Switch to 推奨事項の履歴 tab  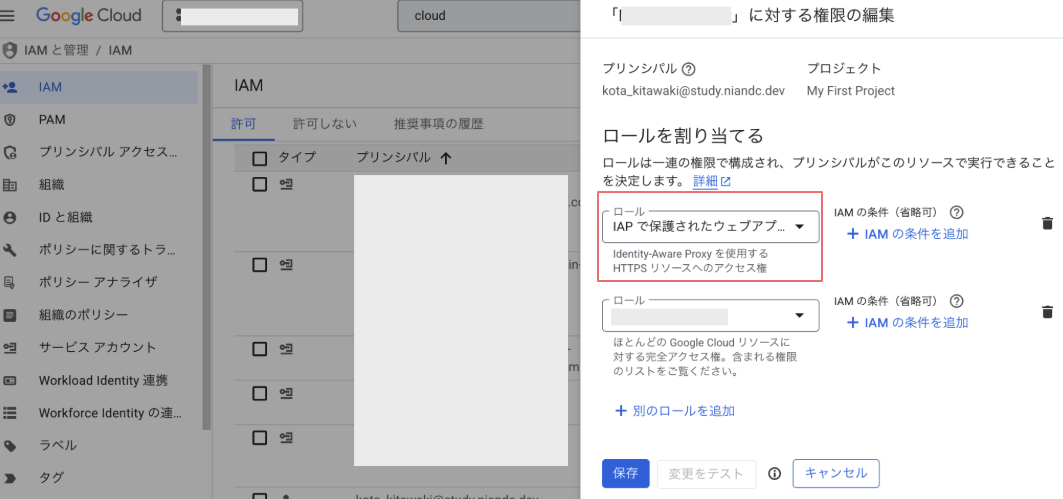(x=438, y=124)
